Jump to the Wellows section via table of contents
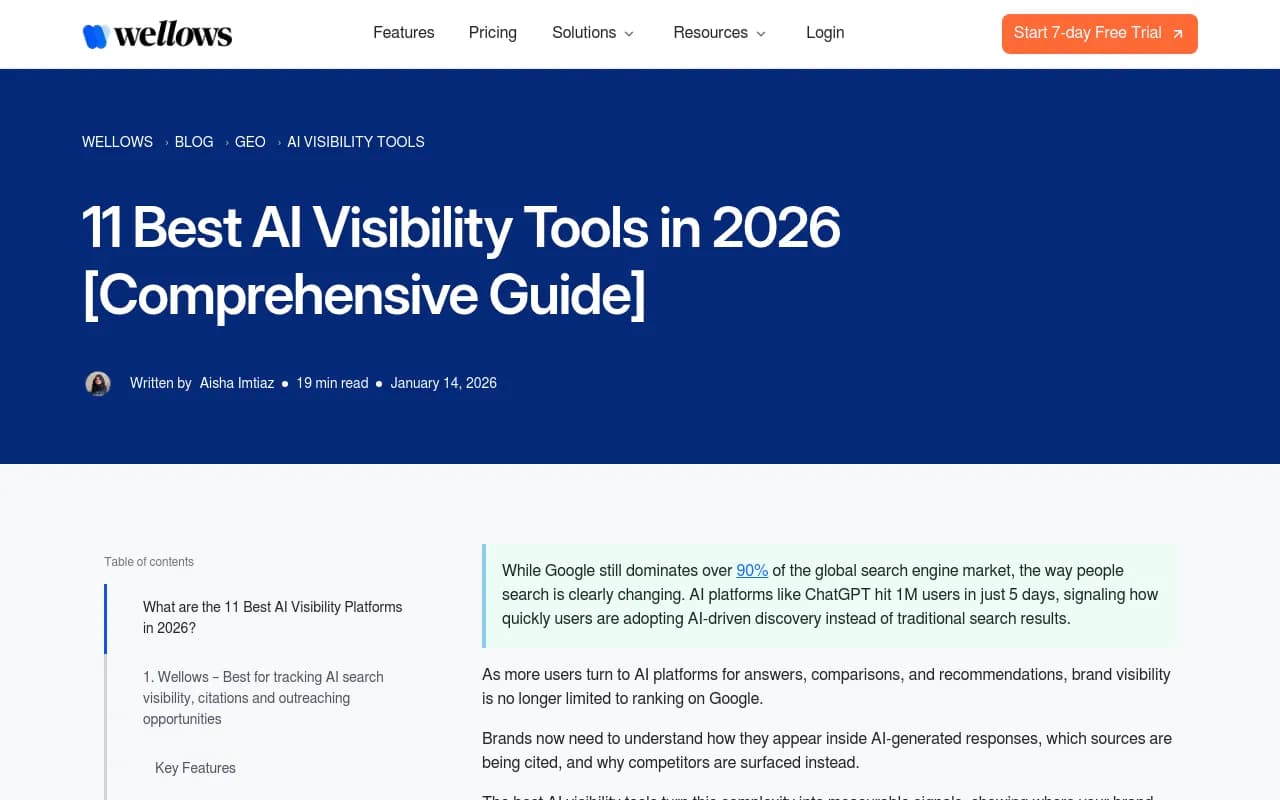Screen dimensions: 1280x800 click(x=263, y=698)
